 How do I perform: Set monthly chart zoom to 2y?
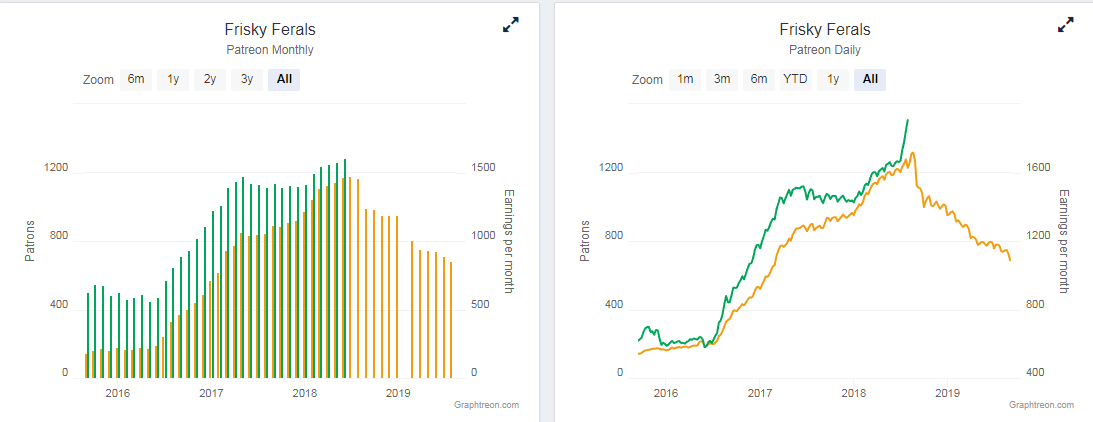point(210,80)
